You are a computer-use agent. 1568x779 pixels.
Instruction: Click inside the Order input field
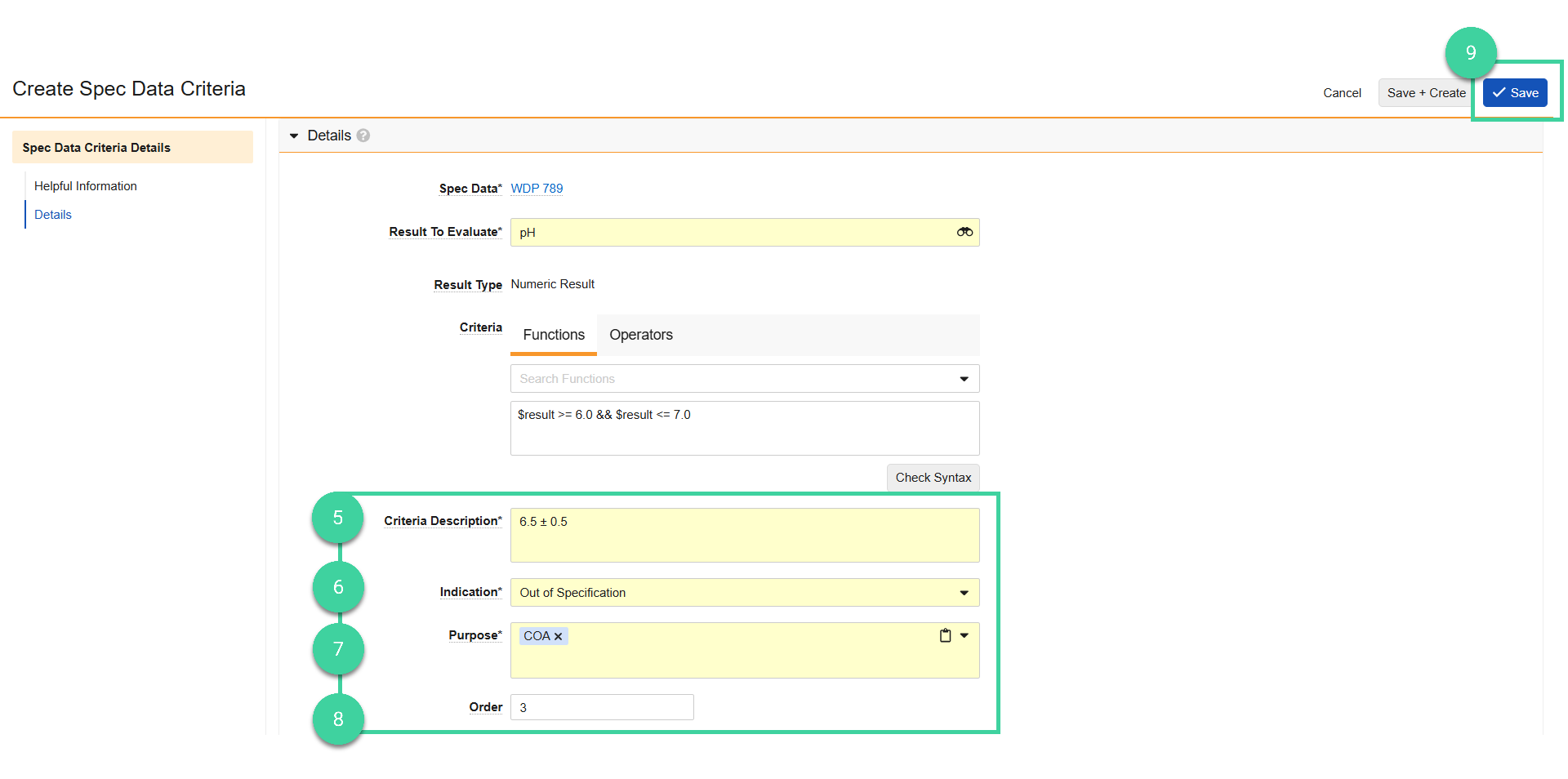602,707
